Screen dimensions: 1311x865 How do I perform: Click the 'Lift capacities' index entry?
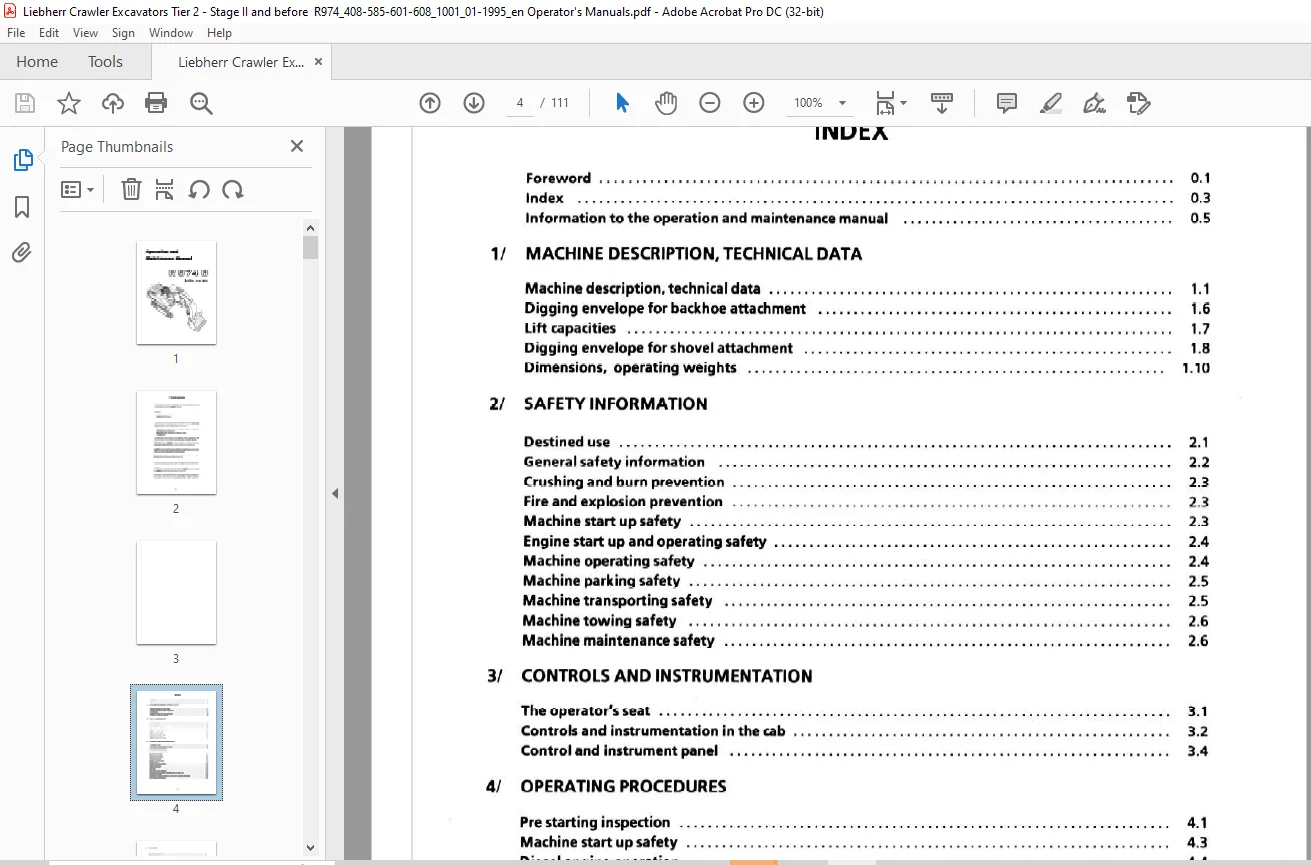[x=570, y=328]
